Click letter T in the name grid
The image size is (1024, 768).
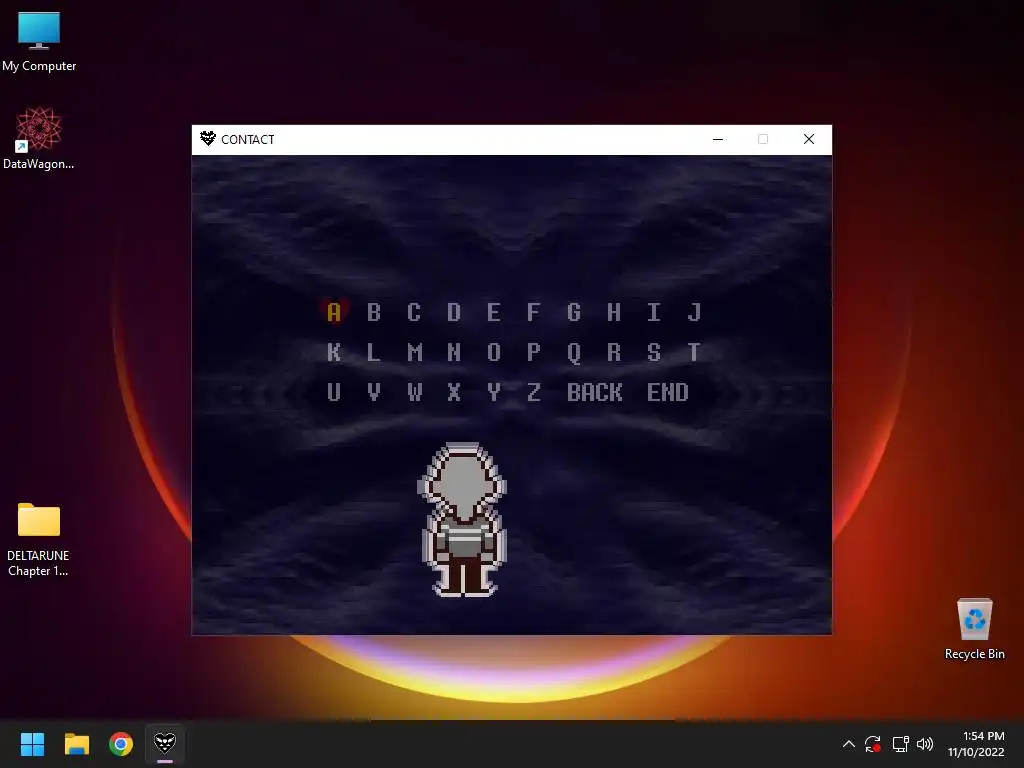click(694, 352)
